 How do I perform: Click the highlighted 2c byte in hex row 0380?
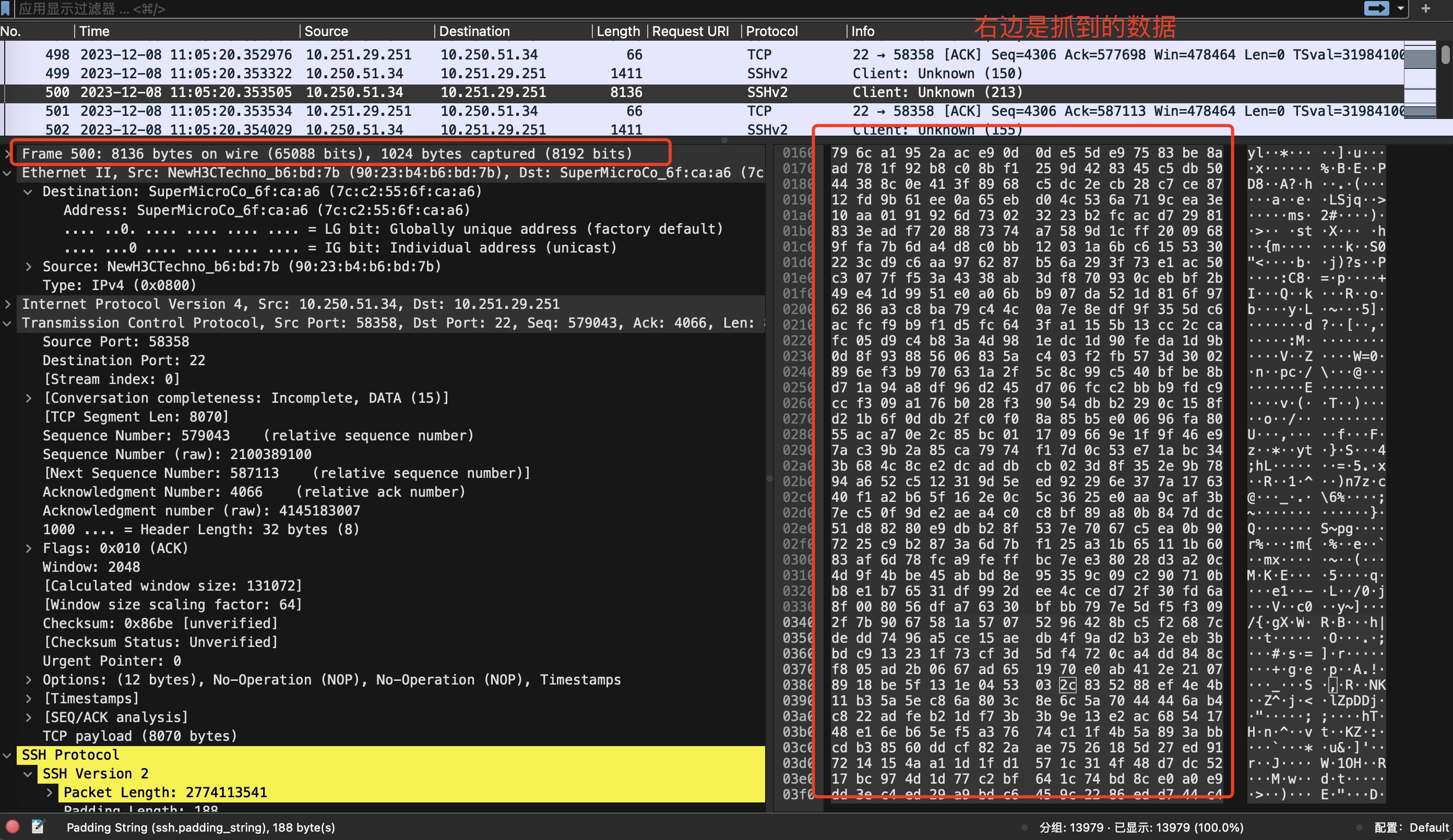pyautogui.click(x=1068, y=685)
